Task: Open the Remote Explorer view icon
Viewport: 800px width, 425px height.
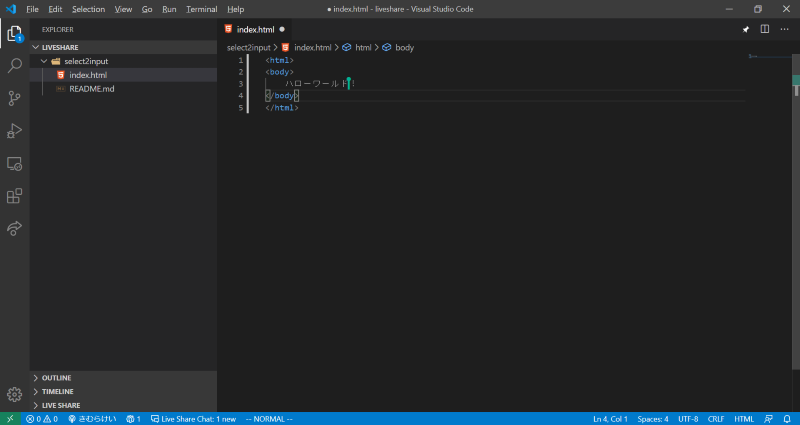Action: [14, 164]
